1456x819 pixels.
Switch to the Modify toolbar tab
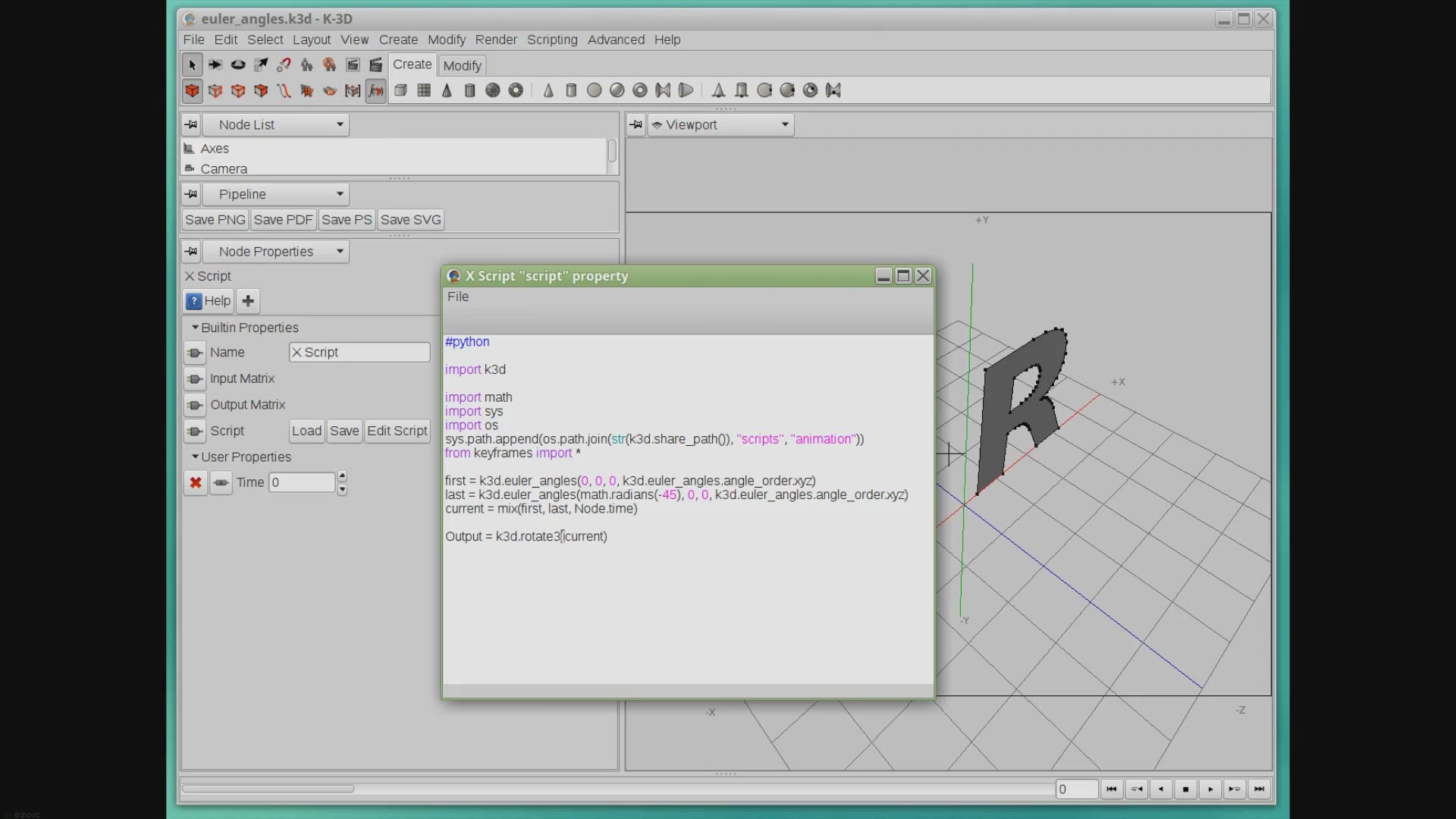click(x=462, y=66)
